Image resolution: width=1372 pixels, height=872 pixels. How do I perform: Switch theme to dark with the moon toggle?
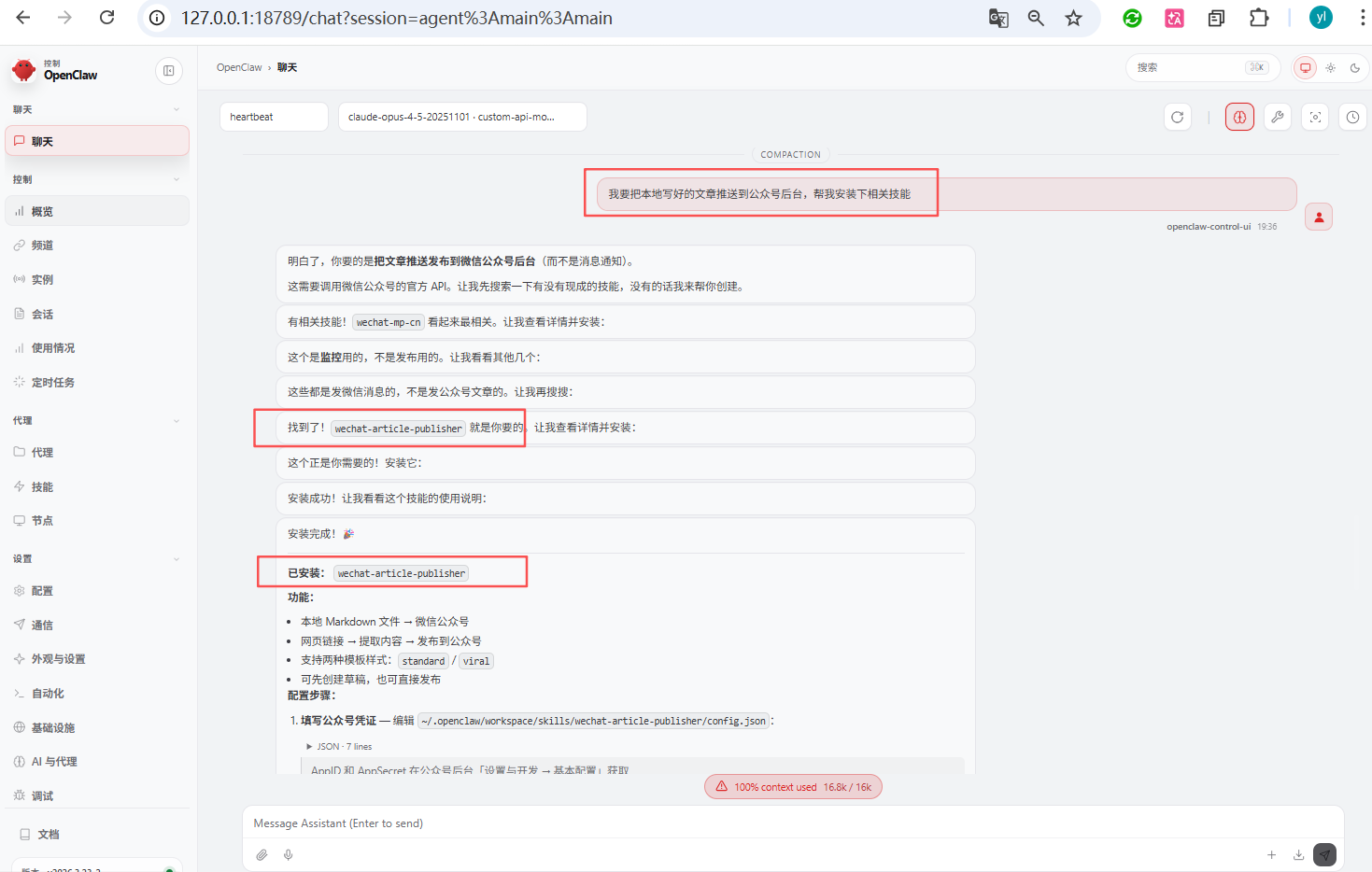tap(1356, 67)
